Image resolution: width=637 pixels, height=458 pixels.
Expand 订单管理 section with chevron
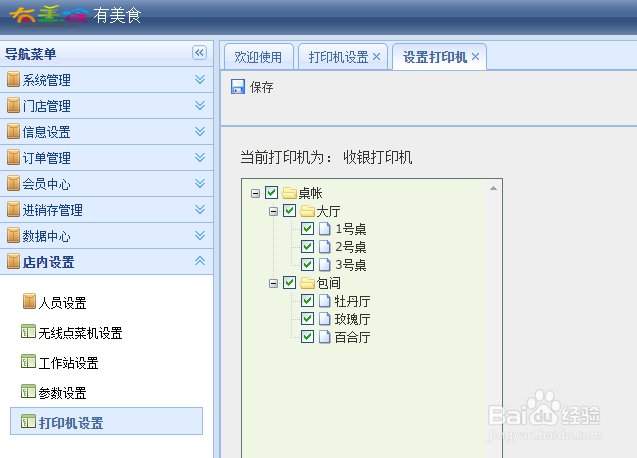point(199,157)
